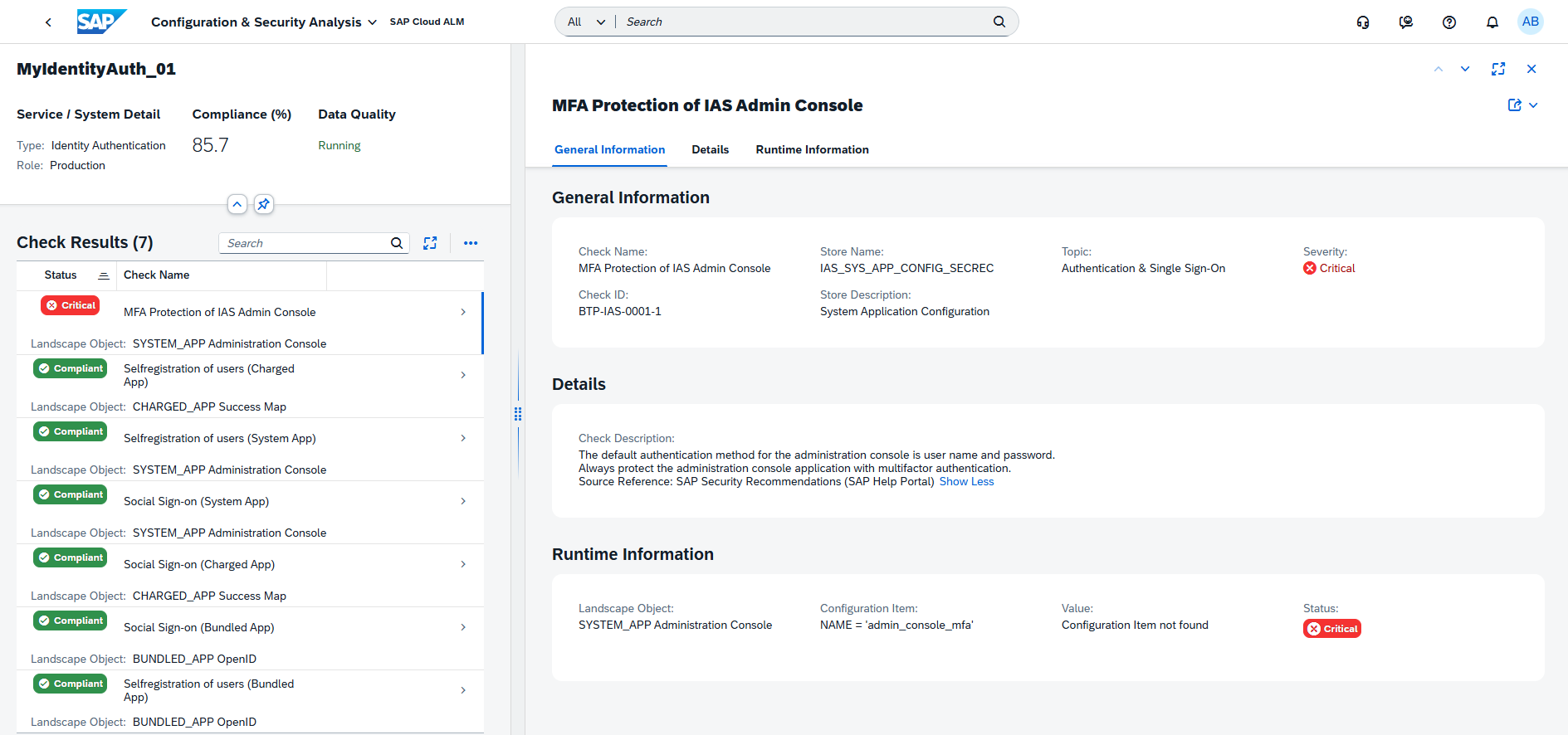Collapse the header section with the up chevron
The image size is (1568, 735).
pos(237,204)
